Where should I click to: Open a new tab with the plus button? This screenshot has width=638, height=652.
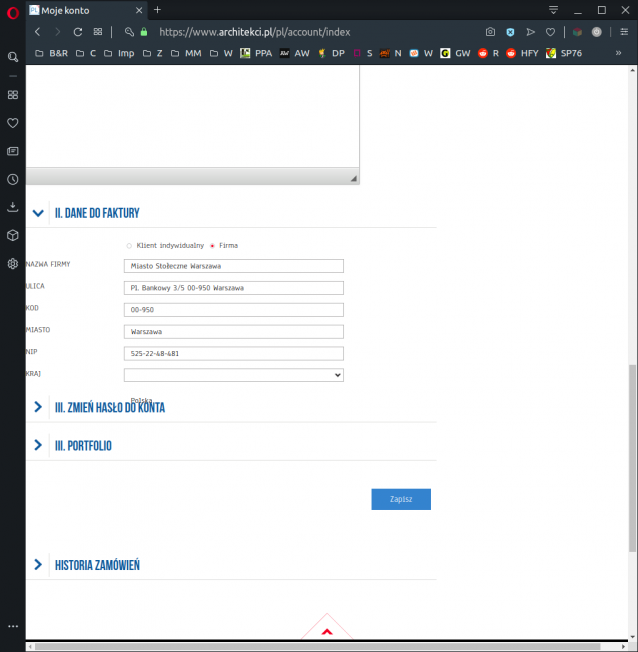click(x=157, y=10)
